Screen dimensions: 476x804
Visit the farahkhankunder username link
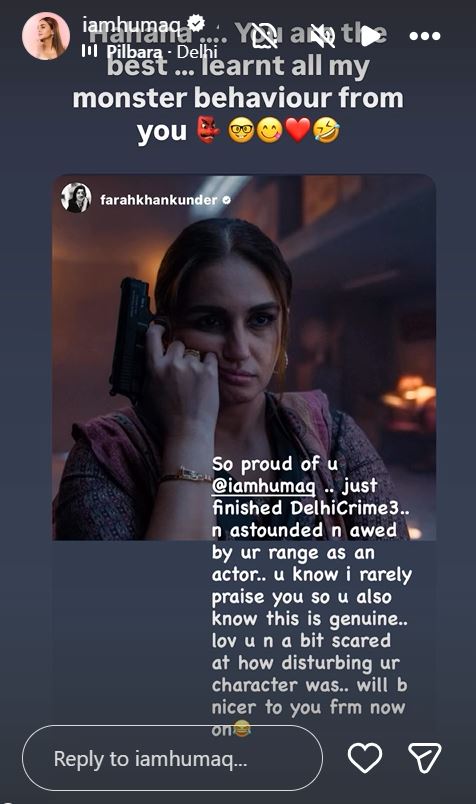tap(158, 199)
